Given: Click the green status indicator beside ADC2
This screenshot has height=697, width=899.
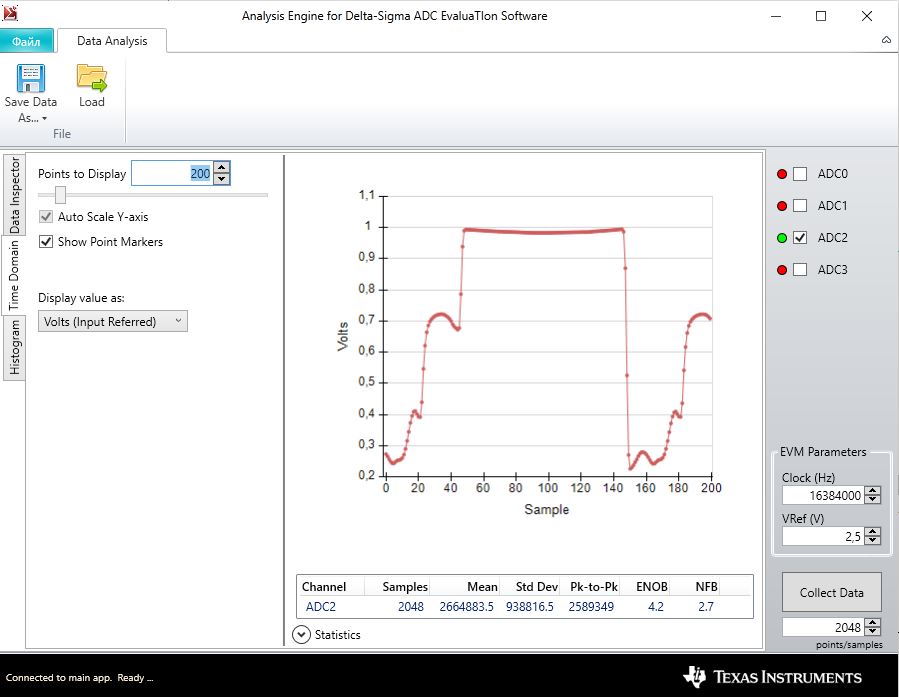Looking at the screenshot, I should point(781,238).
